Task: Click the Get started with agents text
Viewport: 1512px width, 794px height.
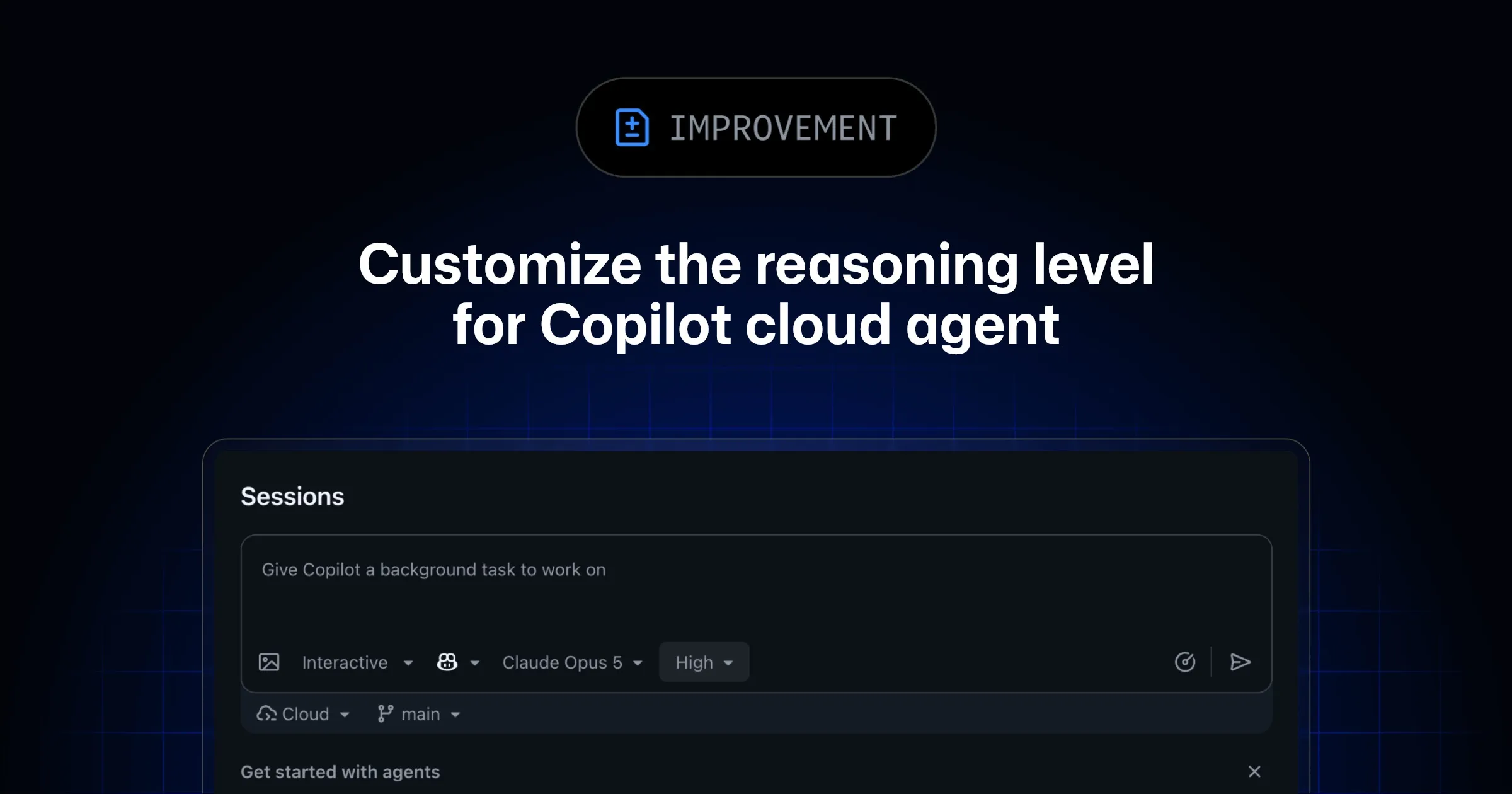Action: click(340, 772)
